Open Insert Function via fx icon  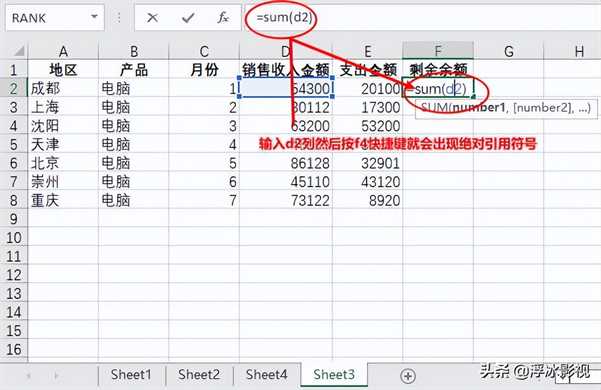pos(223,18)
